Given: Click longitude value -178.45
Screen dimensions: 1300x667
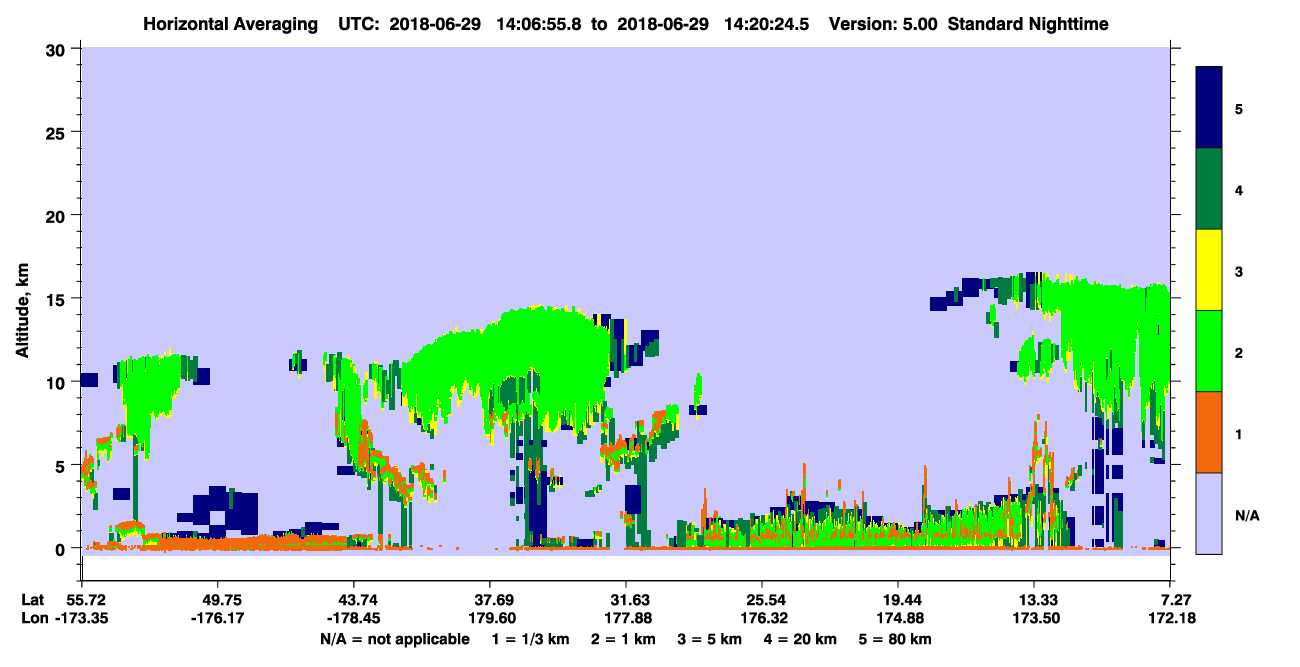Looking at the screenshot, I should (353, 619).
